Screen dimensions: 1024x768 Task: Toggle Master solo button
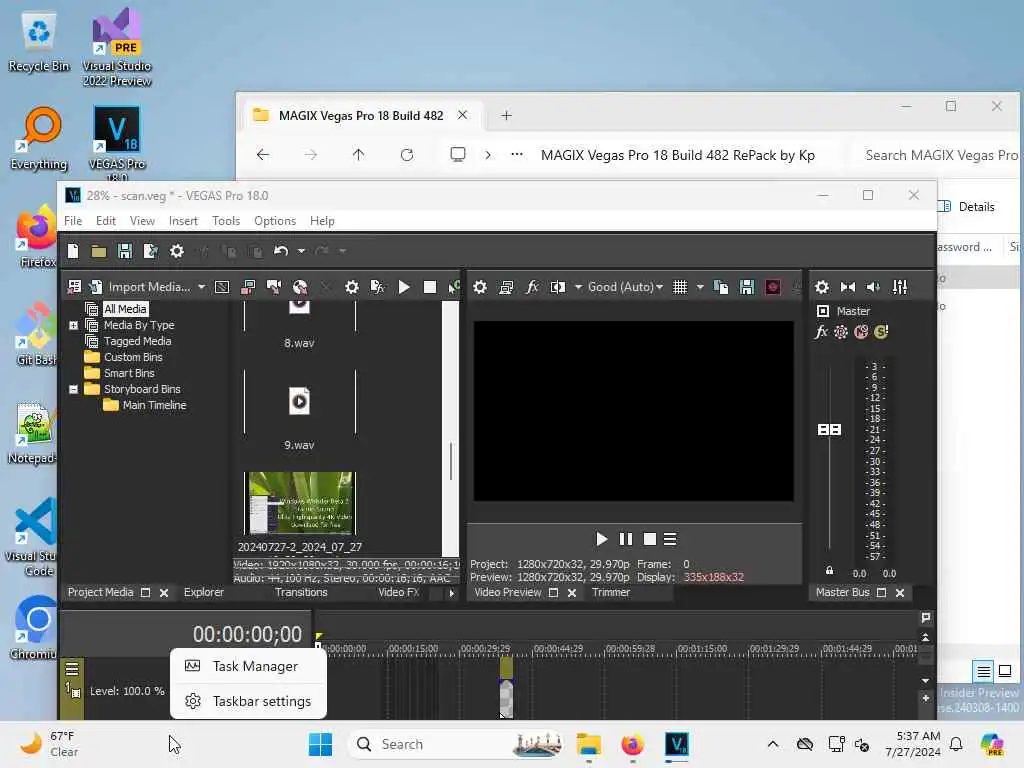coord(881,332)
